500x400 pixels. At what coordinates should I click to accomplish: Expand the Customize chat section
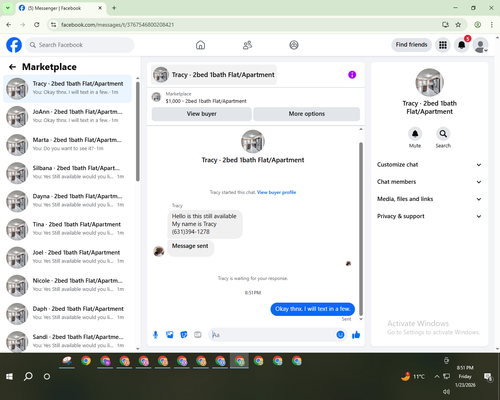(429, 165)
